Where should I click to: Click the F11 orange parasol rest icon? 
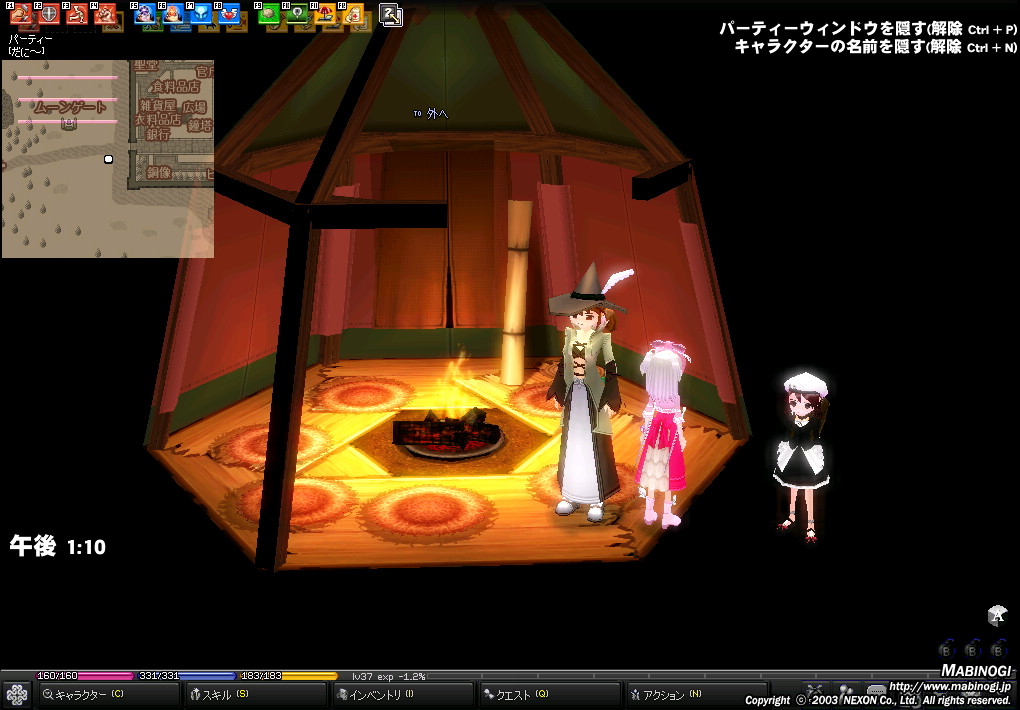click(x=325, y=14)
